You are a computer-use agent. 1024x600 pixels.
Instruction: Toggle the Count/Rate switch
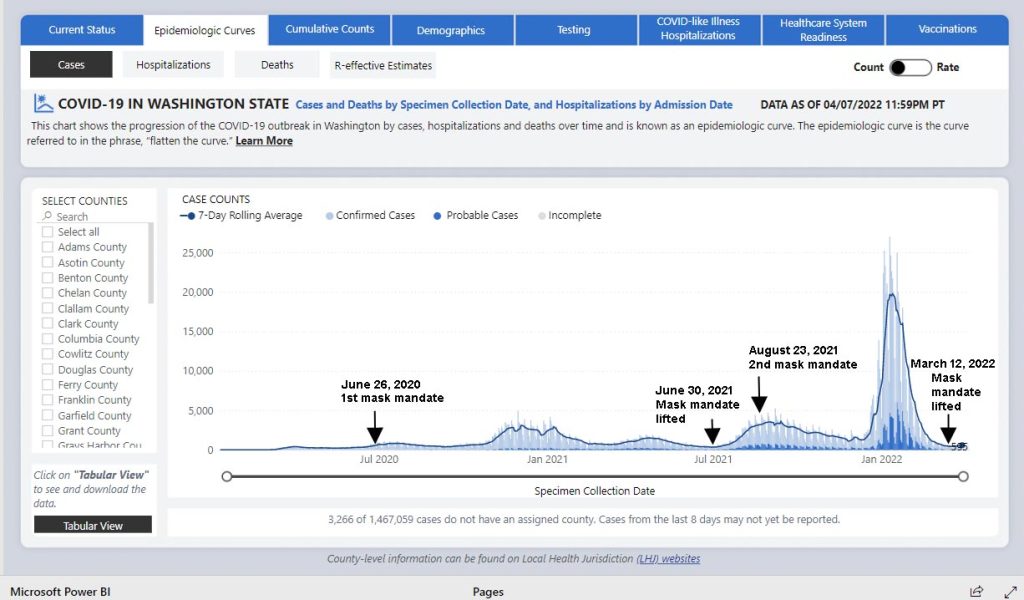[x=910, y=67]
